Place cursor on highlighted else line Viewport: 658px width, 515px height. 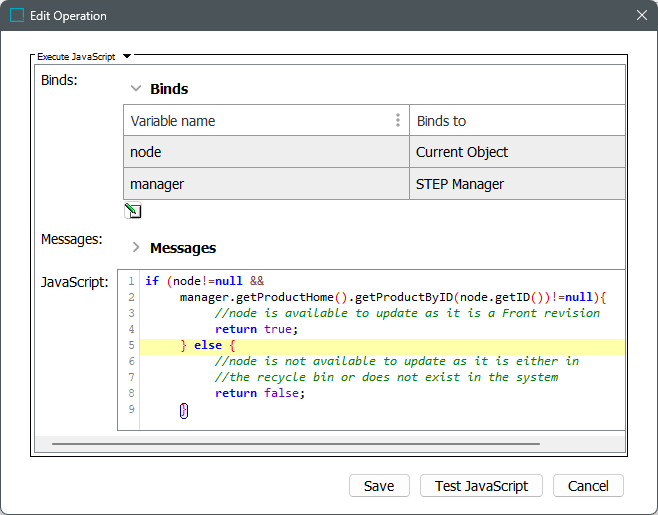(x=208, y=345)
